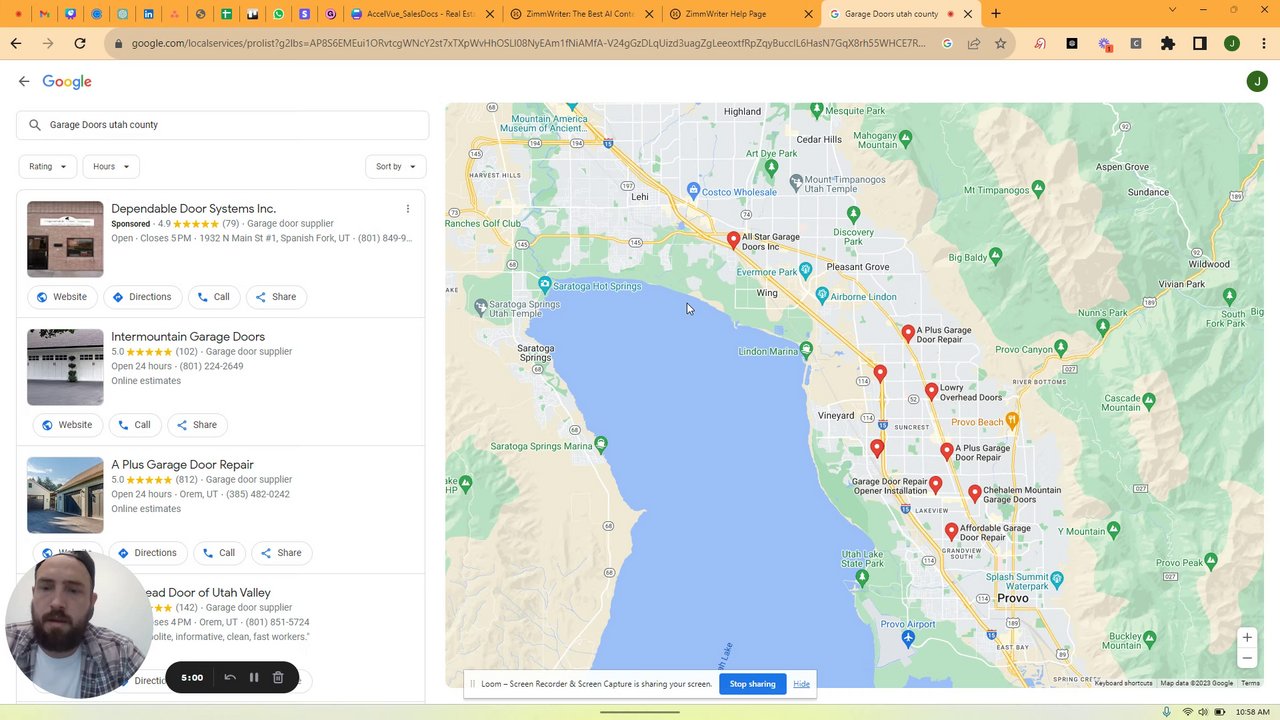1280x720 pixels.
Task: Select the All Star Garage Doors Inc map pin
Action: 733,240
